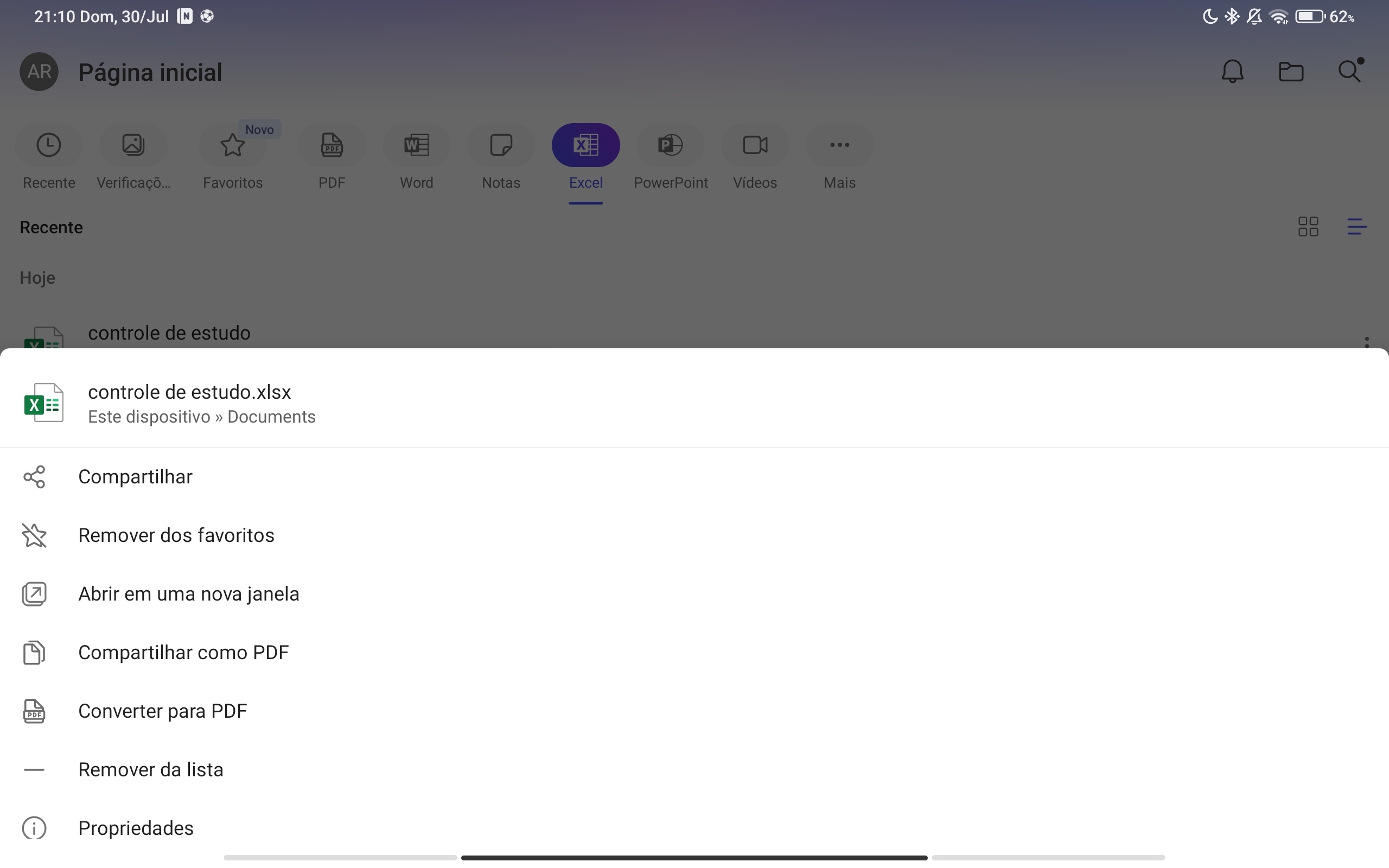
Task: Switch to grid view layout
Action: [1308, 227]
